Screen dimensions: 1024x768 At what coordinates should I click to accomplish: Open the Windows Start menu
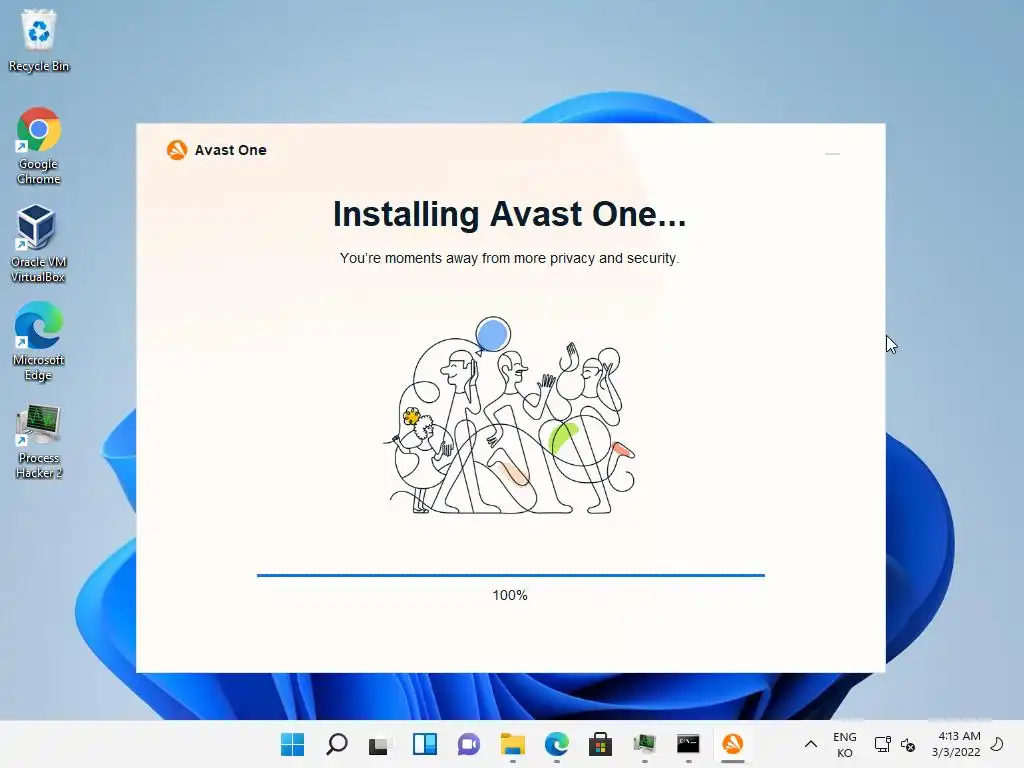pos(292,744)
